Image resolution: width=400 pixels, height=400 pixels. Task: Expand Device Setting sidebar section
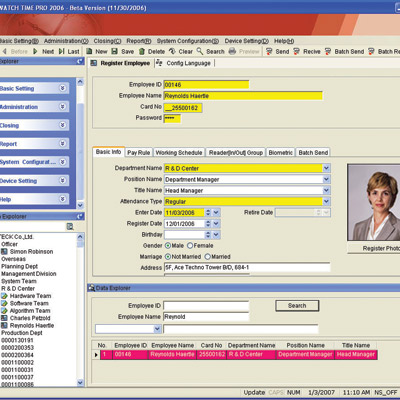pyautogui.click(x=62, y=180)
